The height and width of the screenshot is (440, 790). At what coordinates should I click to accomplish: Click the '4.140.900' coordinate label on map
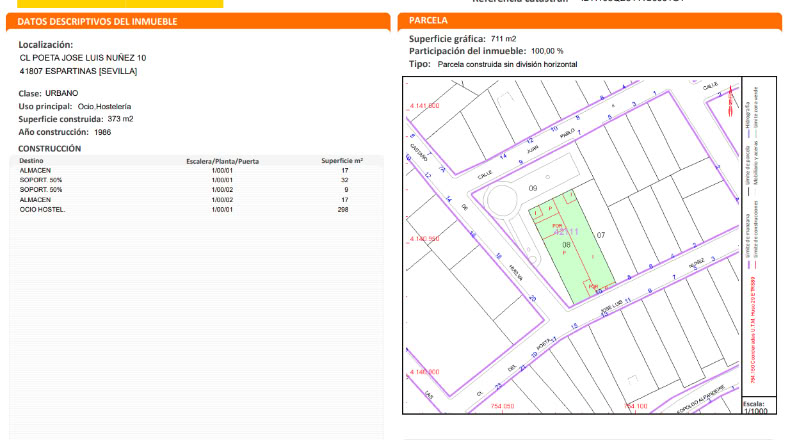(424, 372)
